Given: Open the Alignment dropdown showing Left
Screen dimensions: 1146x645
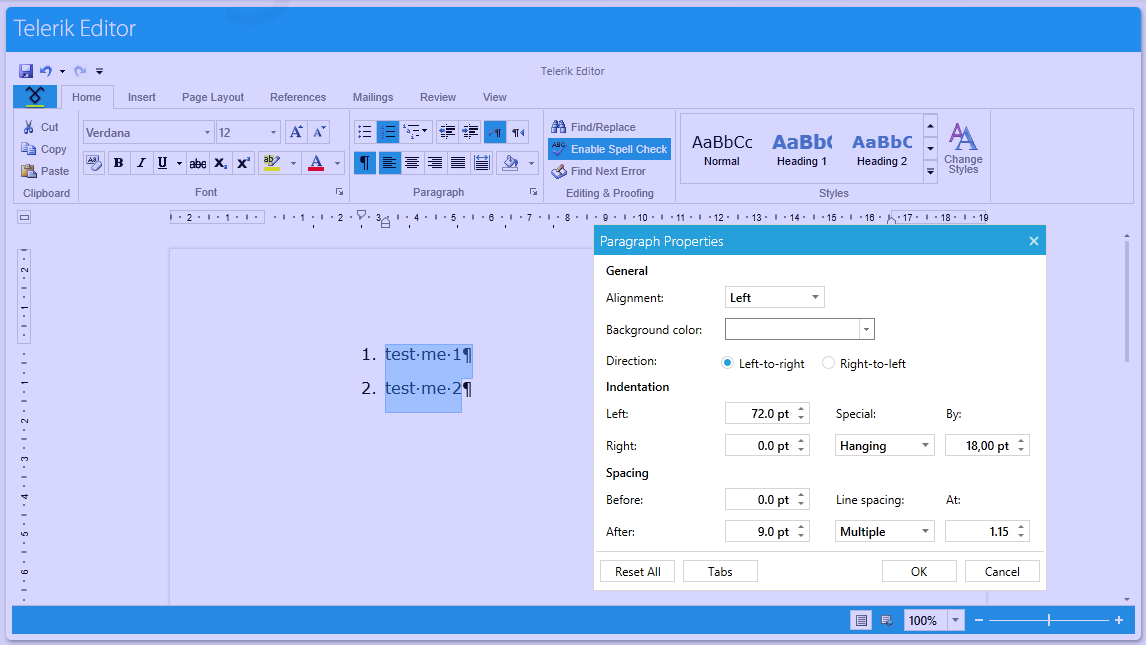Looking at the screenshot, I should pos(775,297).
